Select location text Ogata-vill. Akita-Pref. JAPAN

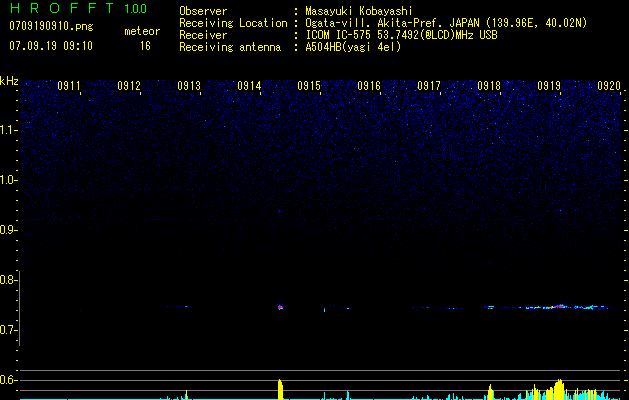pyautogui.click(x=392, y=23)
